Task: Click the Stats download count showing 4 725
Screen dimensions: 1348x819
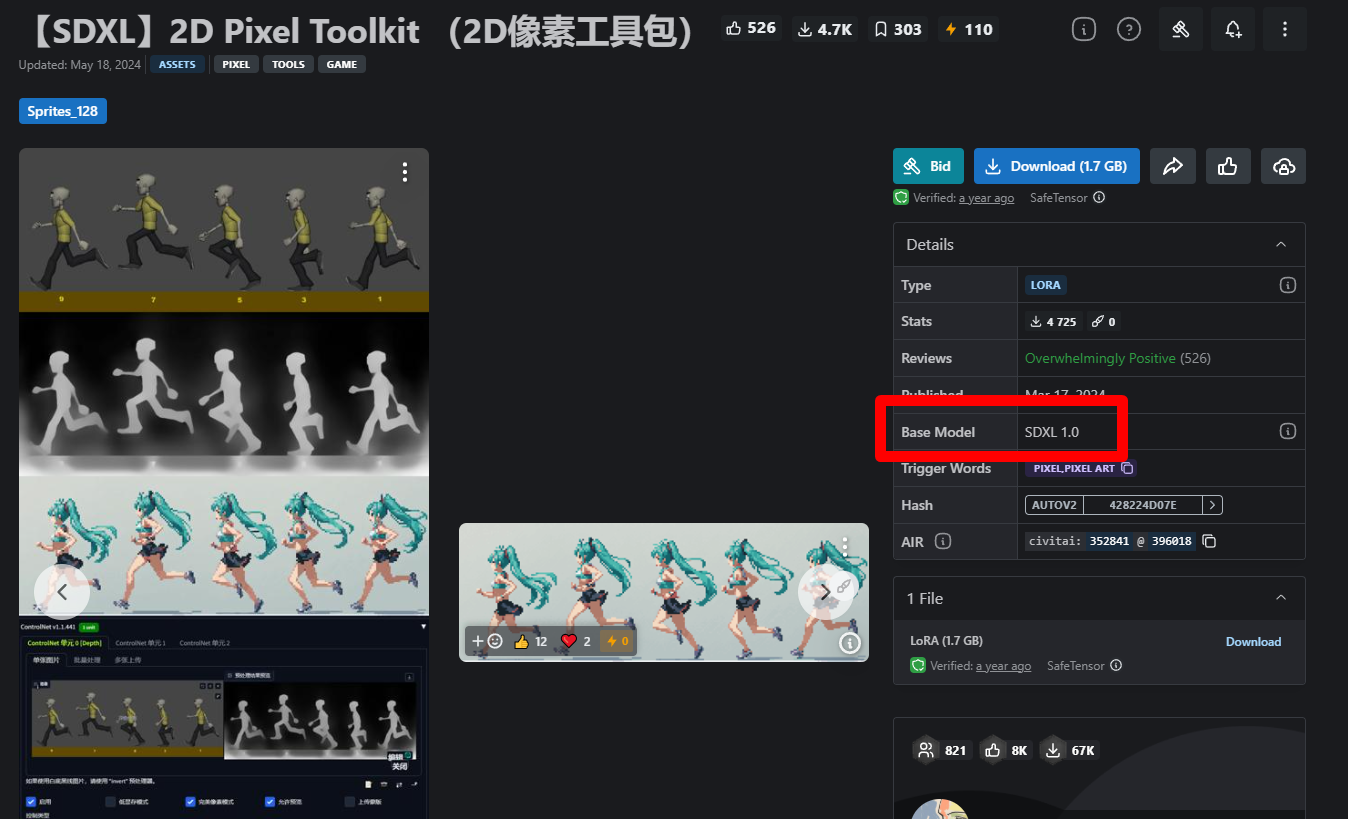Action: coord(1054,322)
